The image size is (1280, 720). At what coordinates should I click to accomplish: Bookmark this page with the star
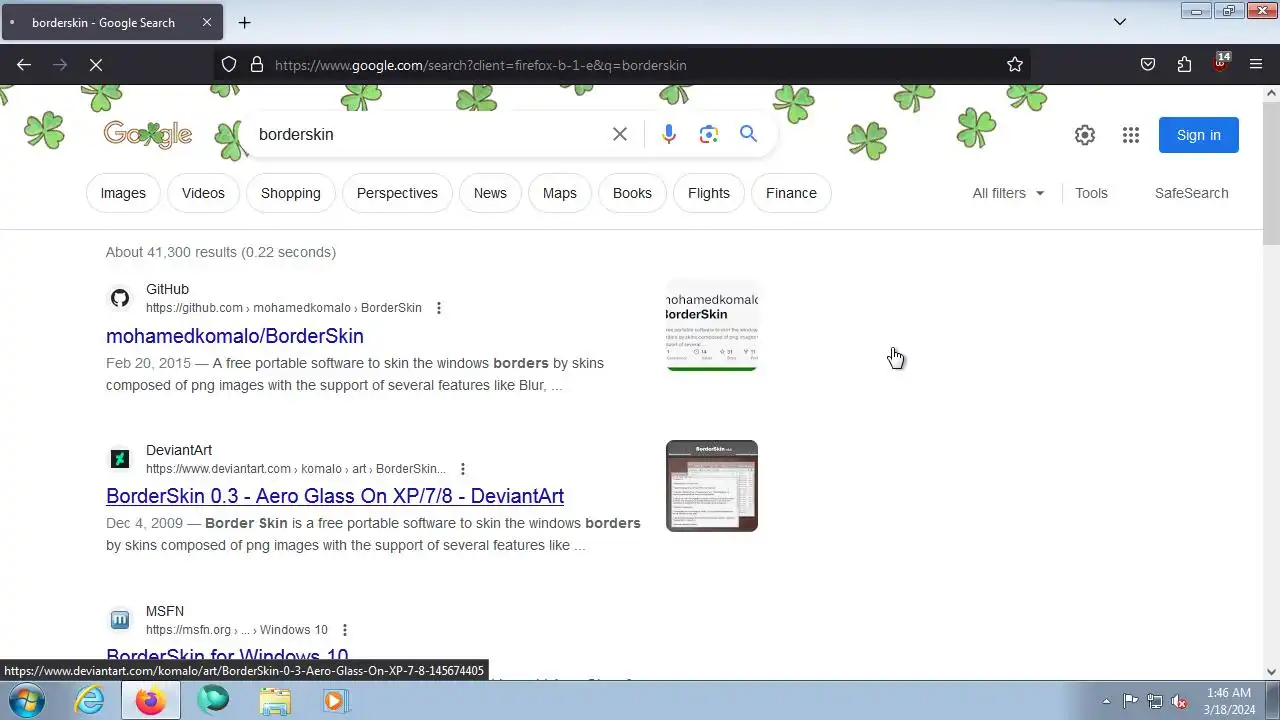point(1015,65)
